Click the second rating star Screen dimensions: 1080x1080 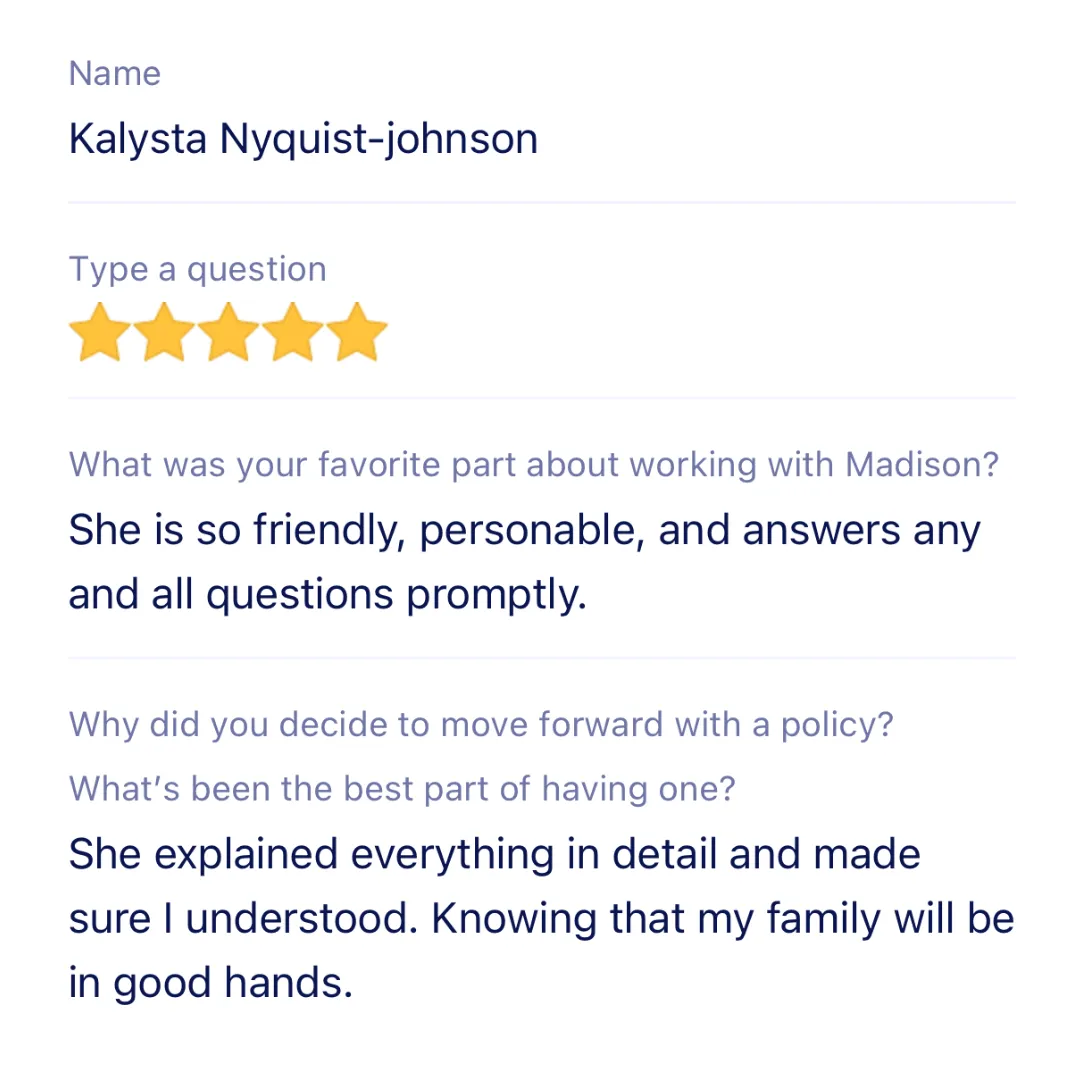coord(164,332)
